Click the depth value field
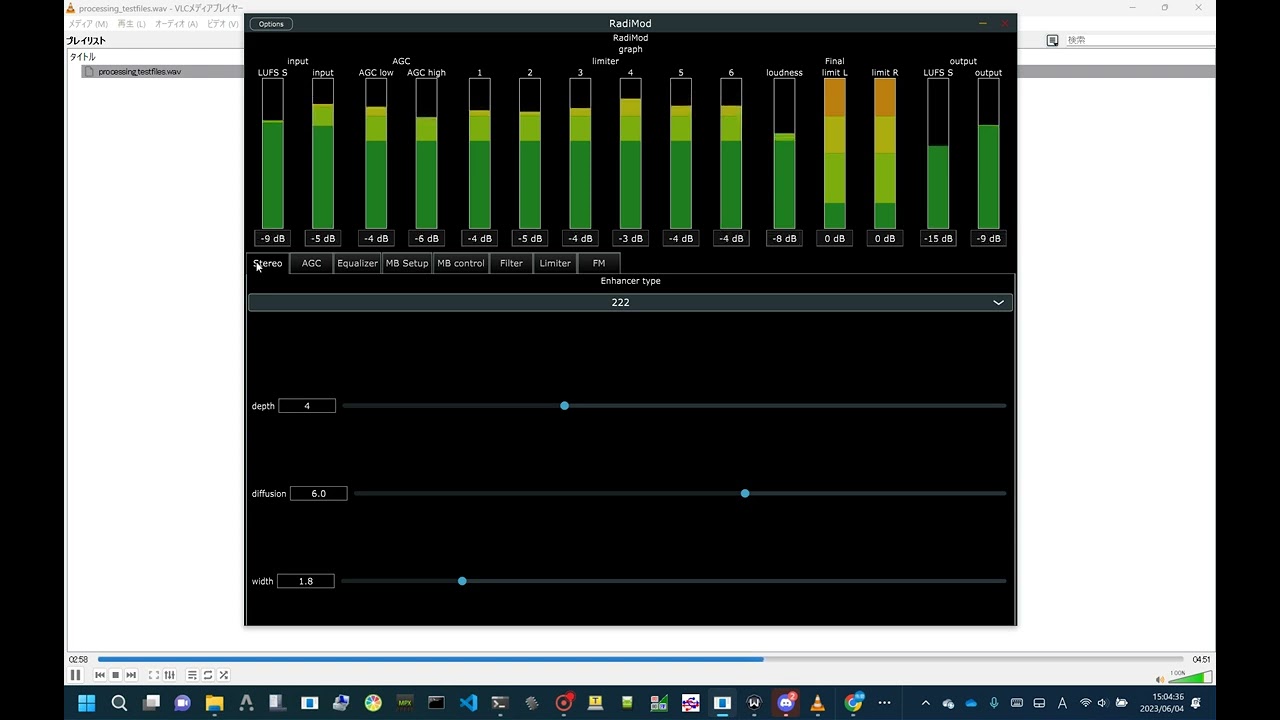The width and height of the screenshot is (1280, 720). tap(307, 406)
